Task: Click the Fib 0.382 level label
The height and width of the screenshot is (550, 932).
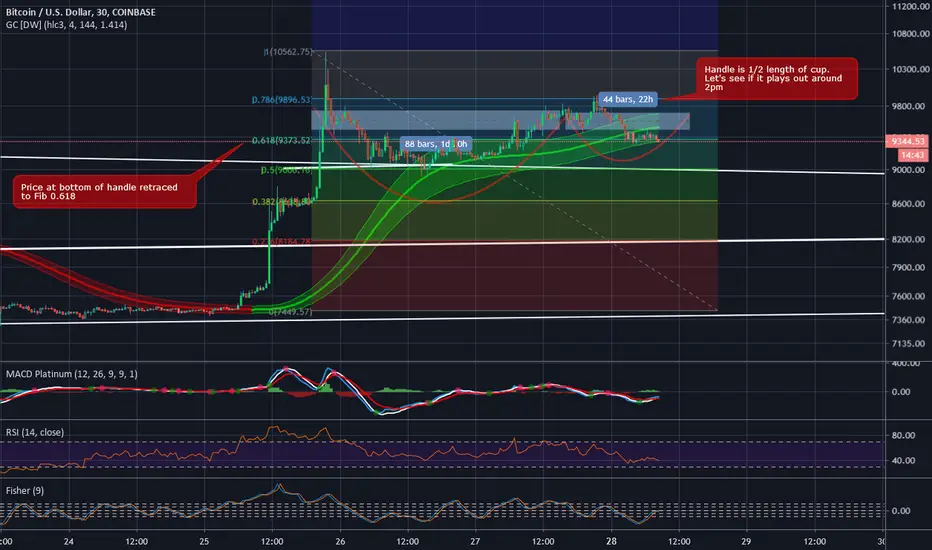Action: [282, 202]
